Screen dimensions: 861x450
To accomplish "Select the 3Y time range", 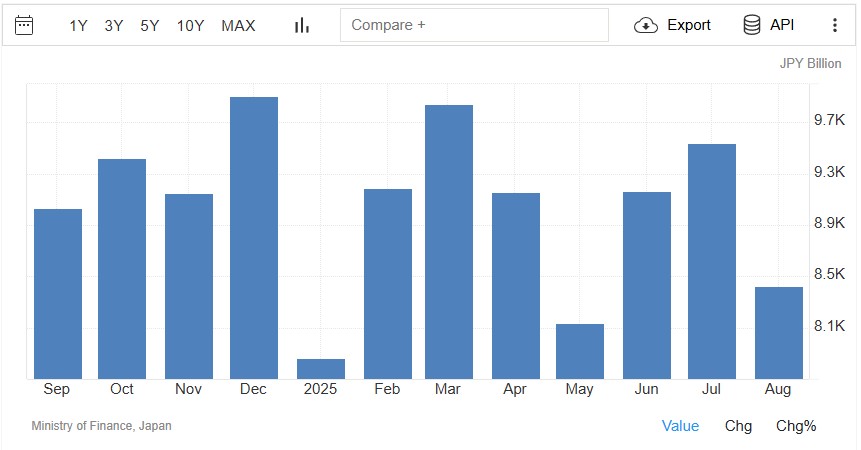I will tap(114, 25).
